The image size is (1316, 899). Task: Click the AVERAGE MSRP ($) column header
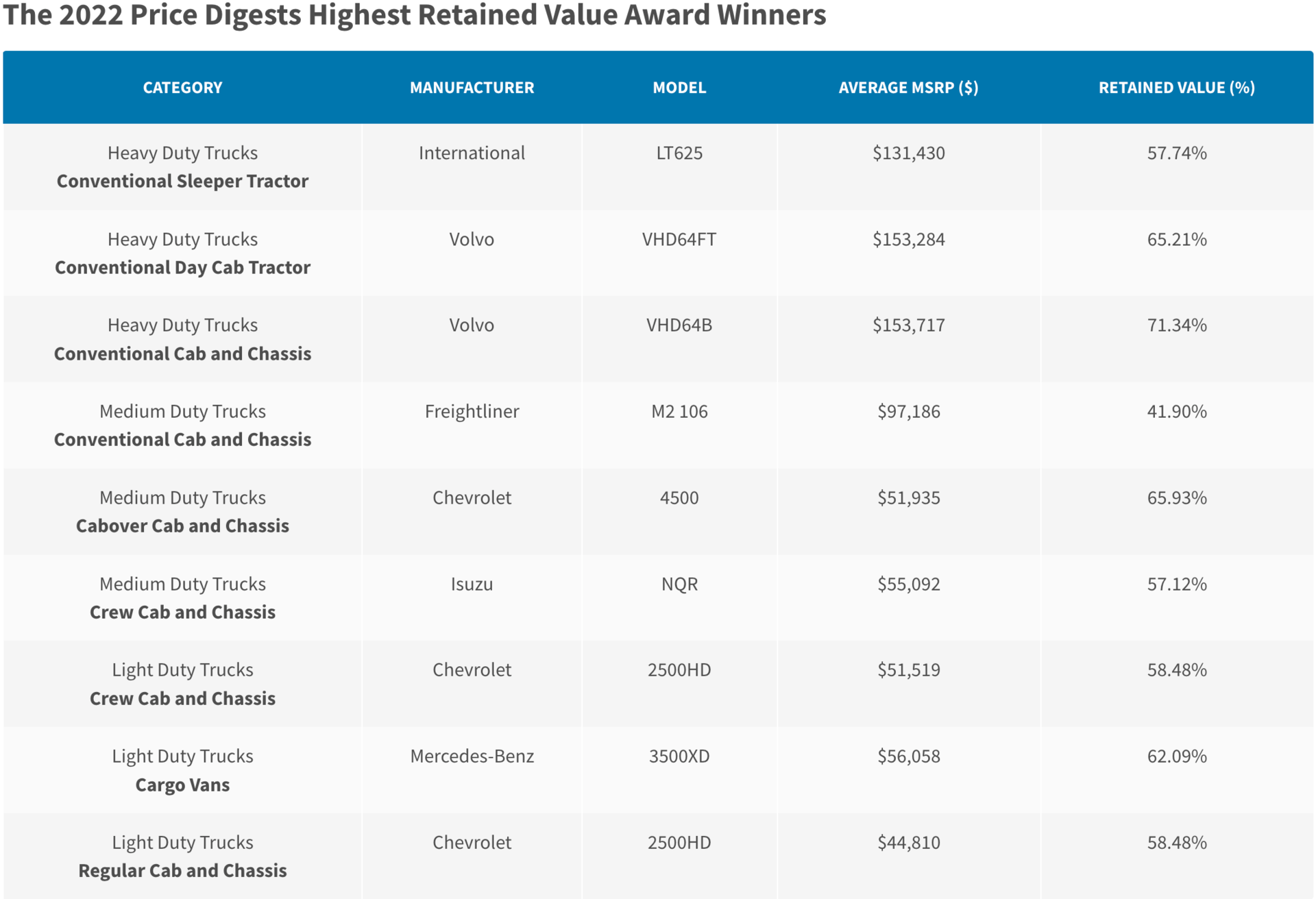[908, 88]
